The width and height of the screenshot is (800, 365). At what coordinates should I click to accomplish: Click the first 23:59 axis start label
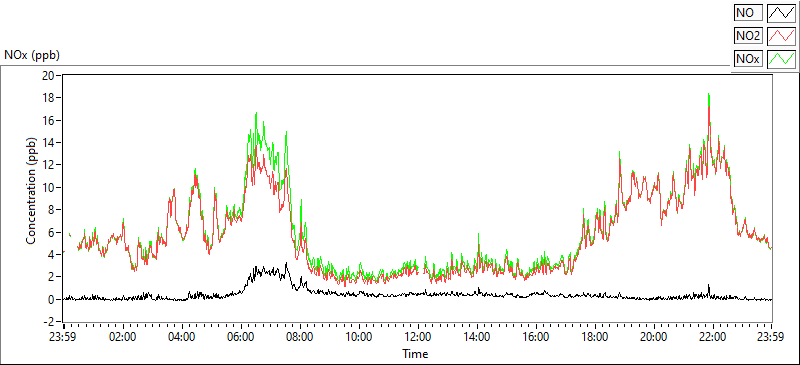(x=64, y=336)
